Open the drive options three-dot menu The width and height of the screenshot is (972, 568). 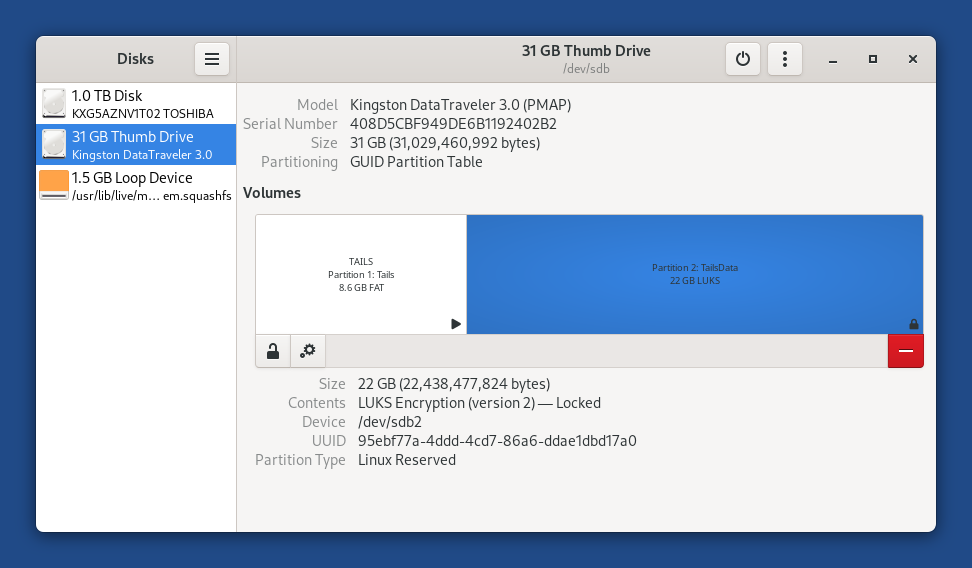785,59
